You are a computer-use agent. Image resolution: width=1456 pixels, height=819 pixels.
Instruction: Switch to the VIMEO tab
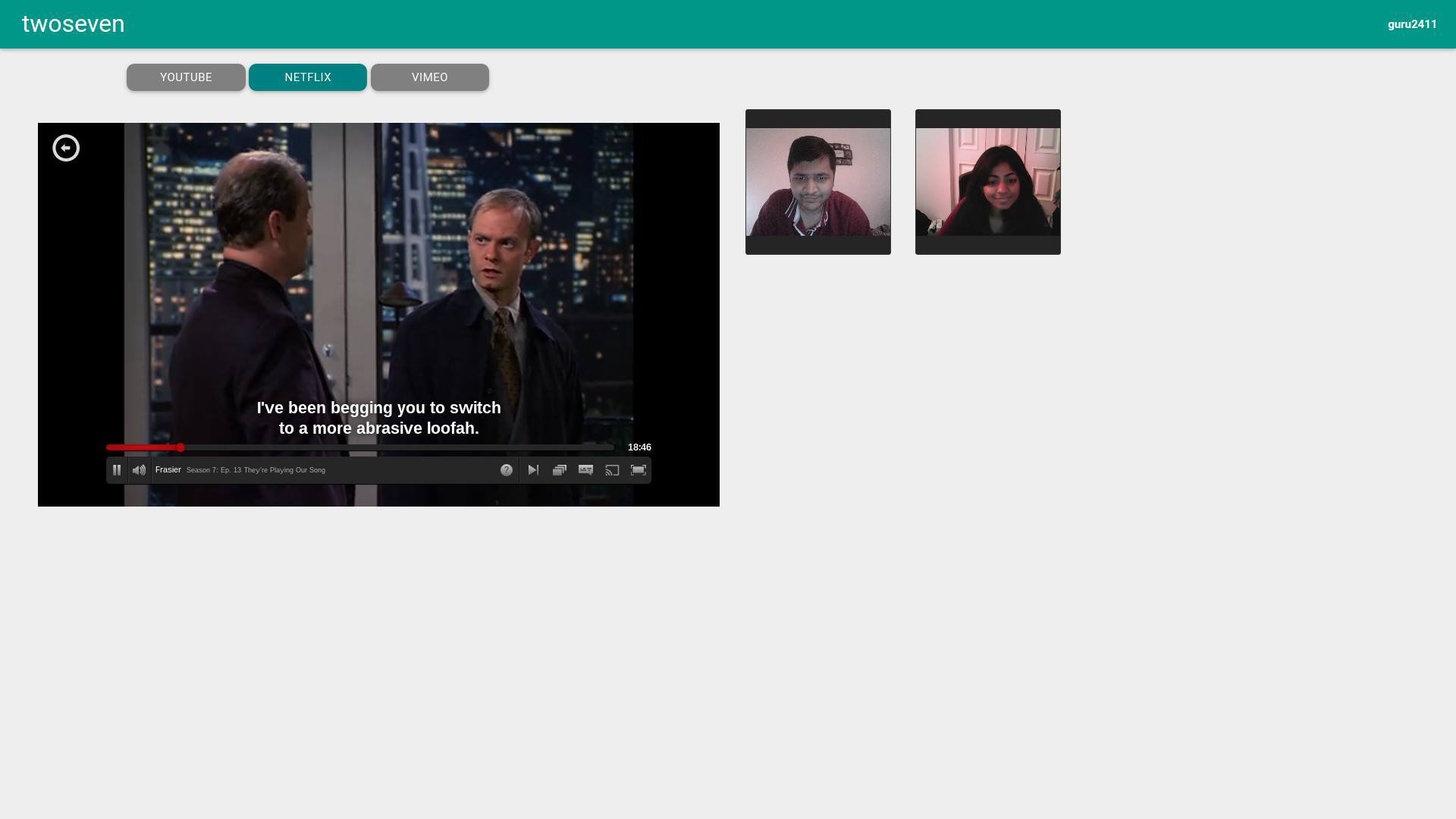pos(429,77)
